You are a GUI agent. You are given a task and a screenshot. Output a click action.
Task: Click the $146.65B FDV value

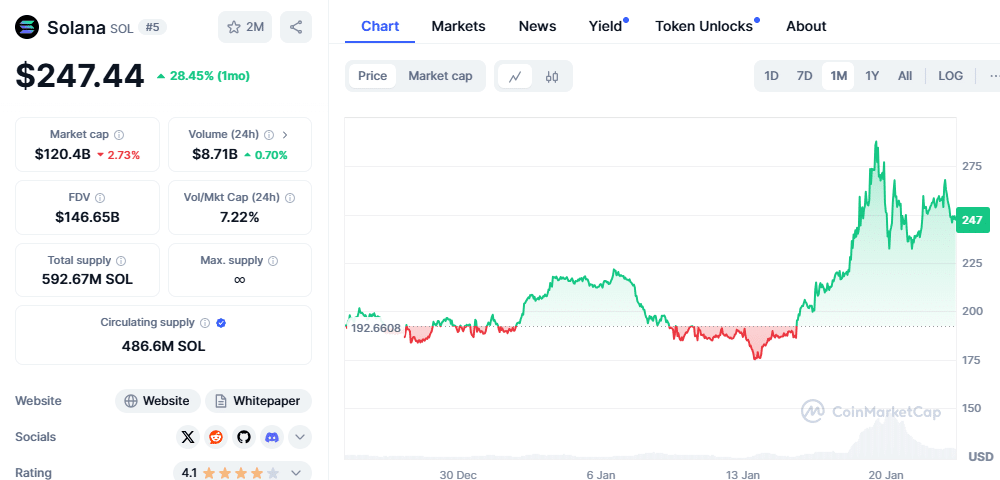pos(87,217)
